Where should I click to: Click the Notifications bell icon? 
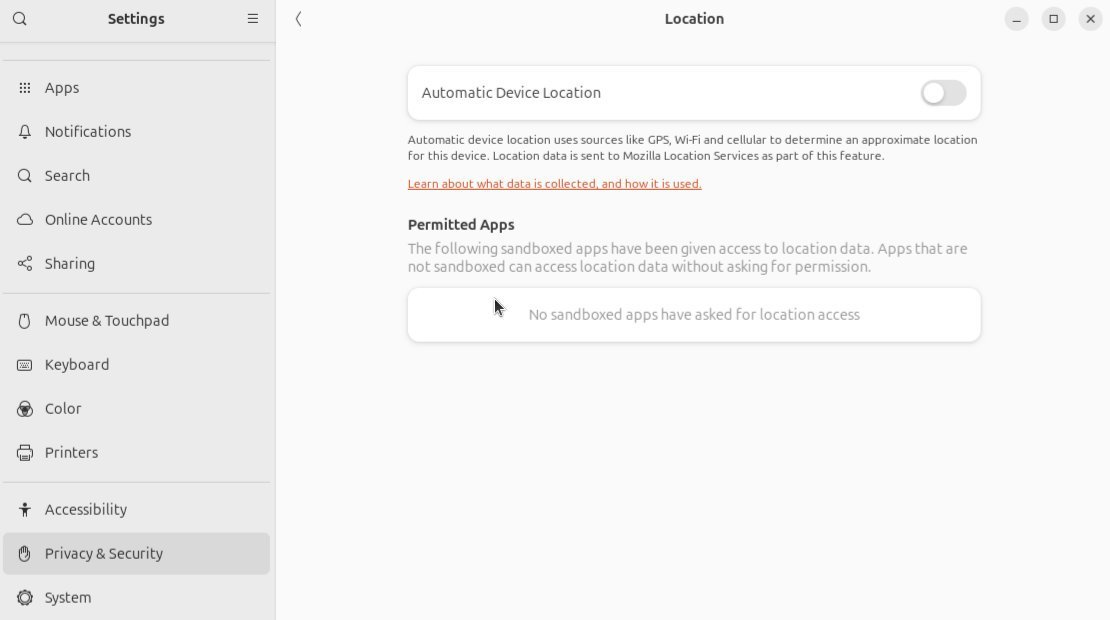tap(25, 132)
